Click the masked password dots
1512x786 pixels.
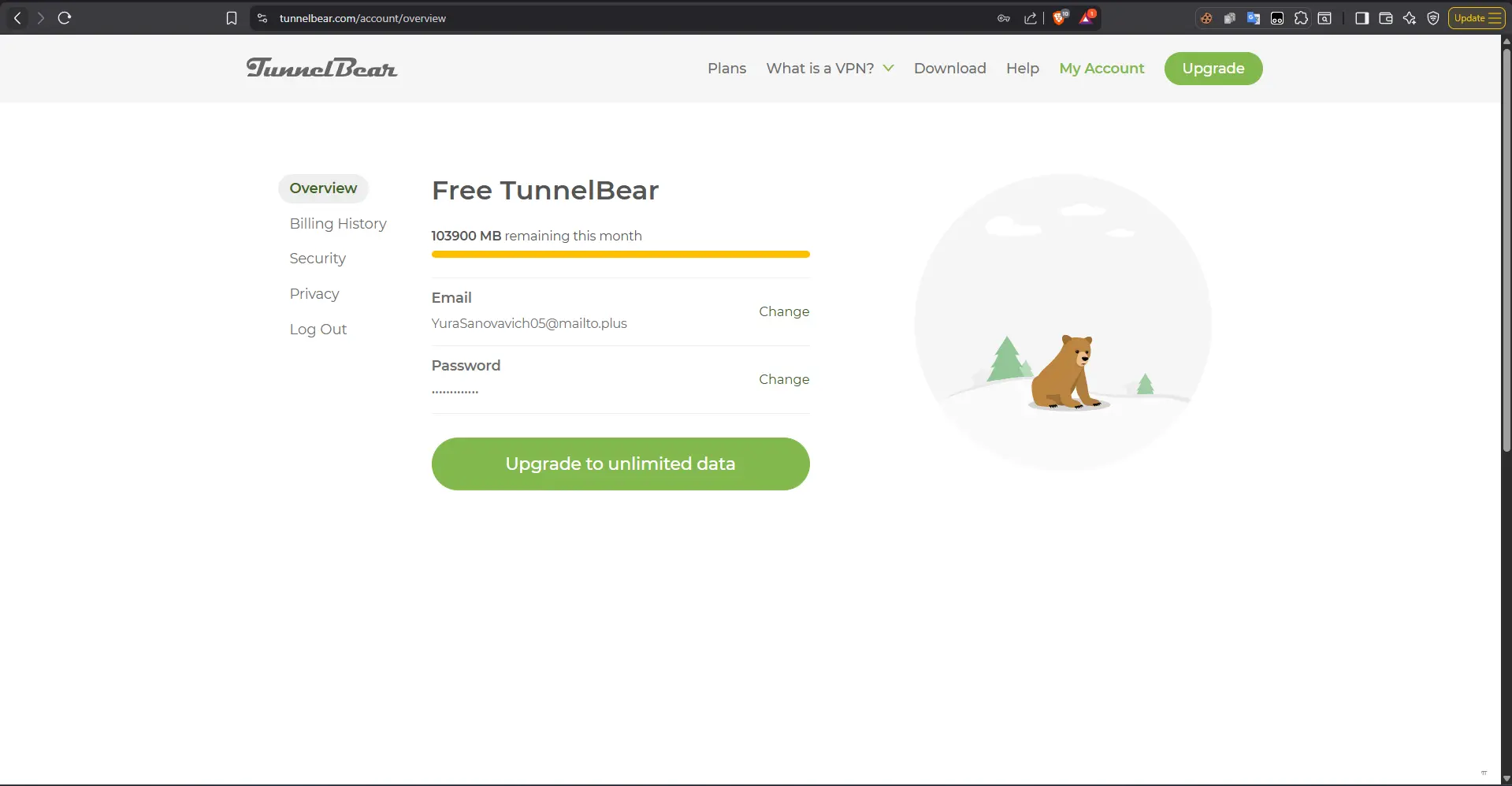tap(455, 391)
